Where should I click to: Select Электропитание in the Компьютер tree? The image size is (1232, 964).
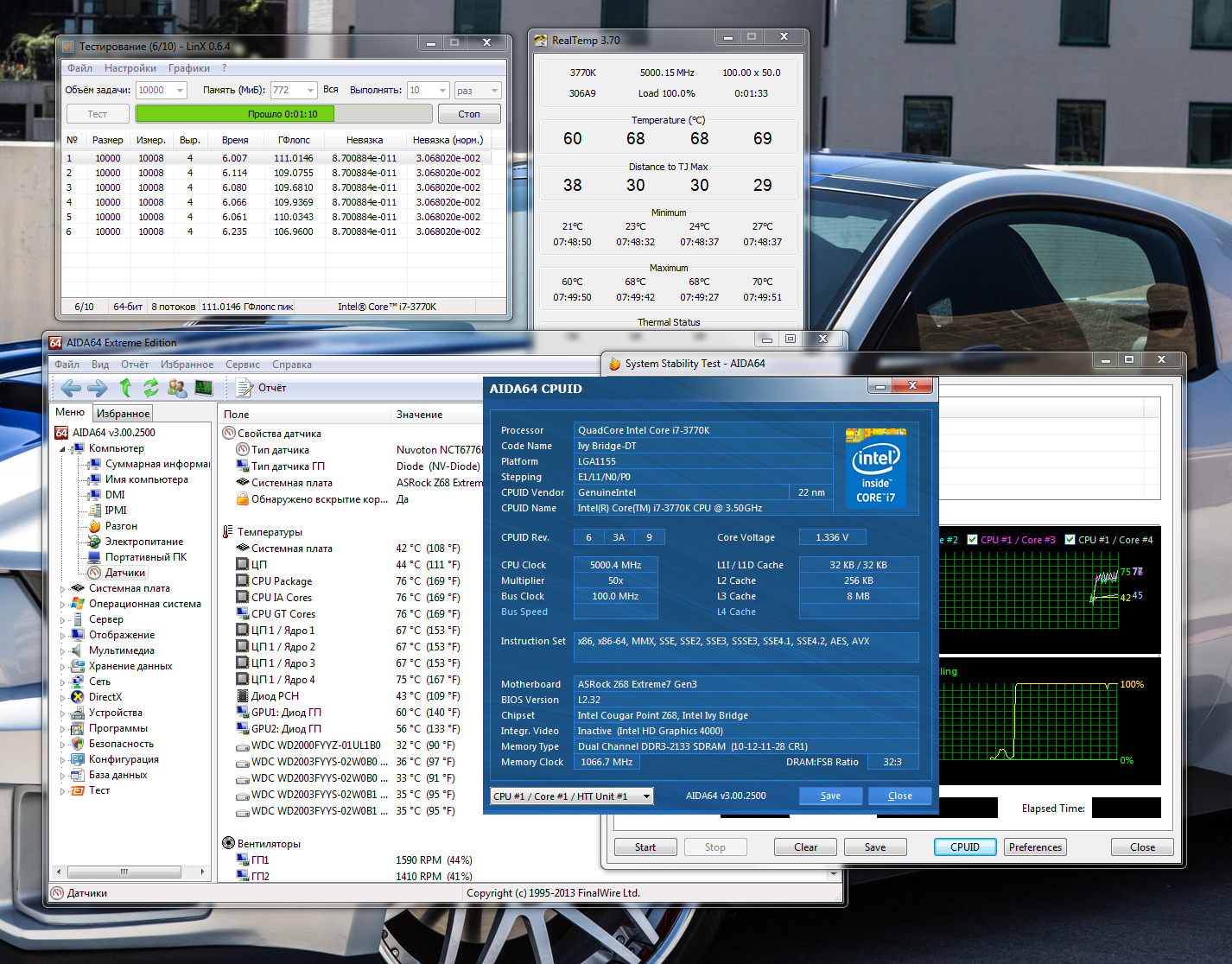click(143, 542)
